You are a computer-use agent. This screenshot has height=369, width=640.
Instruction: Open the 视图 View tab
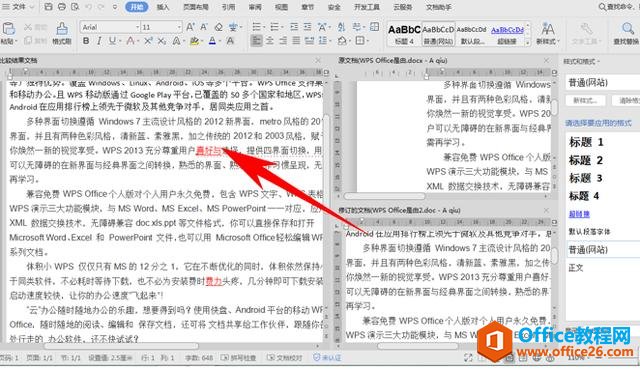pos(281,7)
